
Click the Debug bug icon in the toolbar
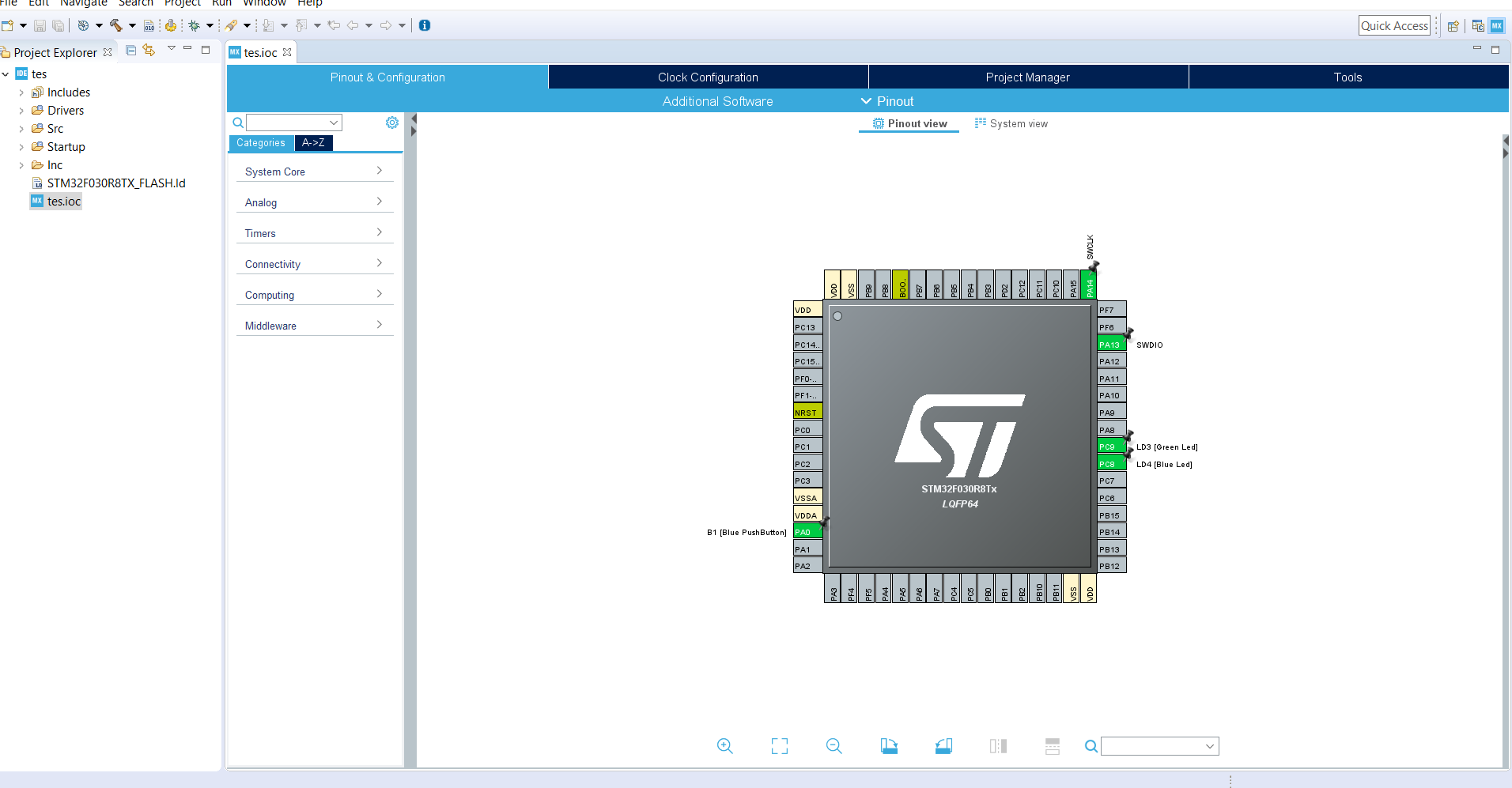pos(194,25)
